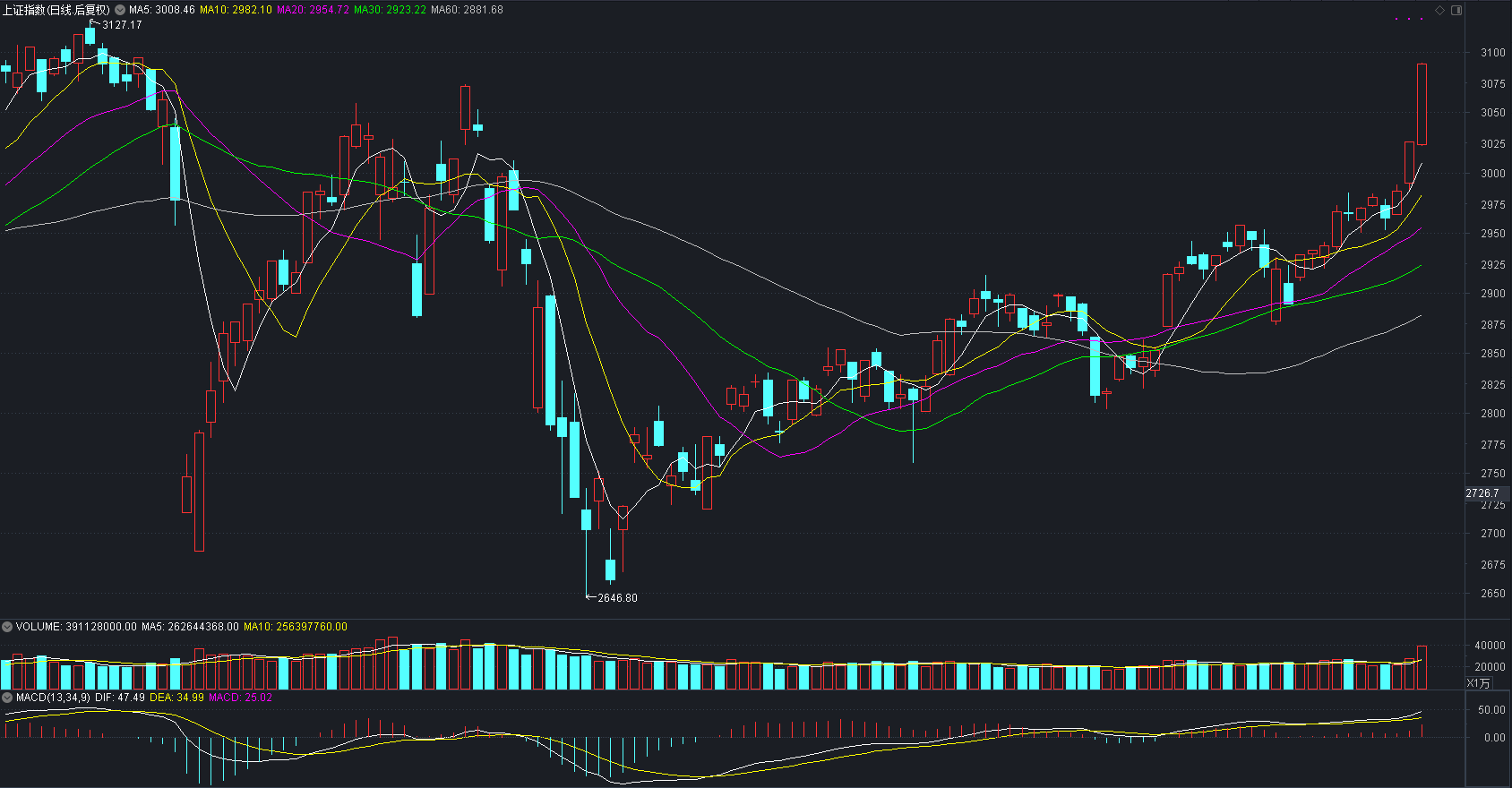Click the 2726.7 price tag on axis
This screenshot has height=788, width=1512.
[x=1482, y=493]
